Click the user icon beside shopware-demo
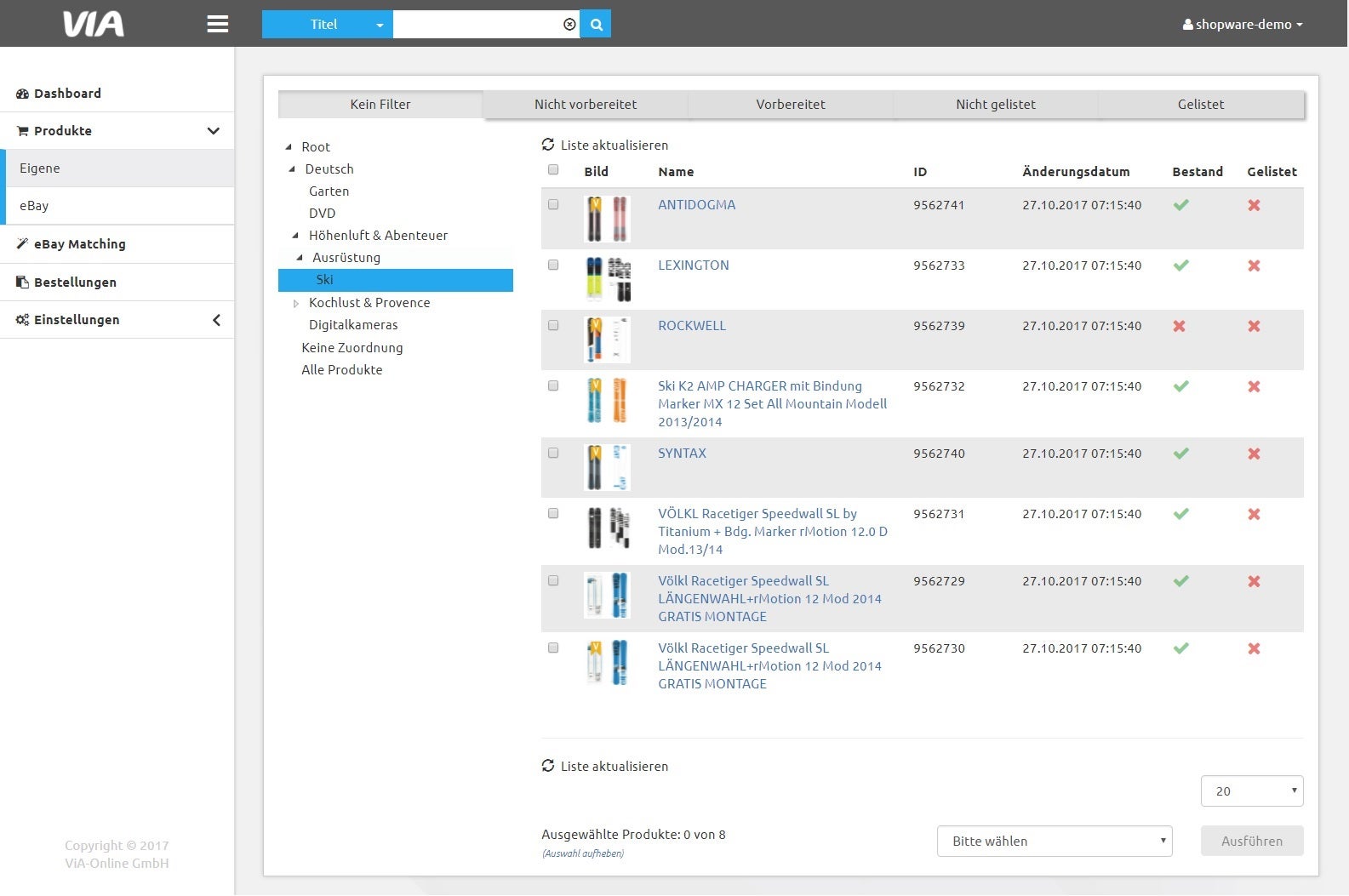The height and width of the screenshot is (896, 1349). pos(1187,25)
